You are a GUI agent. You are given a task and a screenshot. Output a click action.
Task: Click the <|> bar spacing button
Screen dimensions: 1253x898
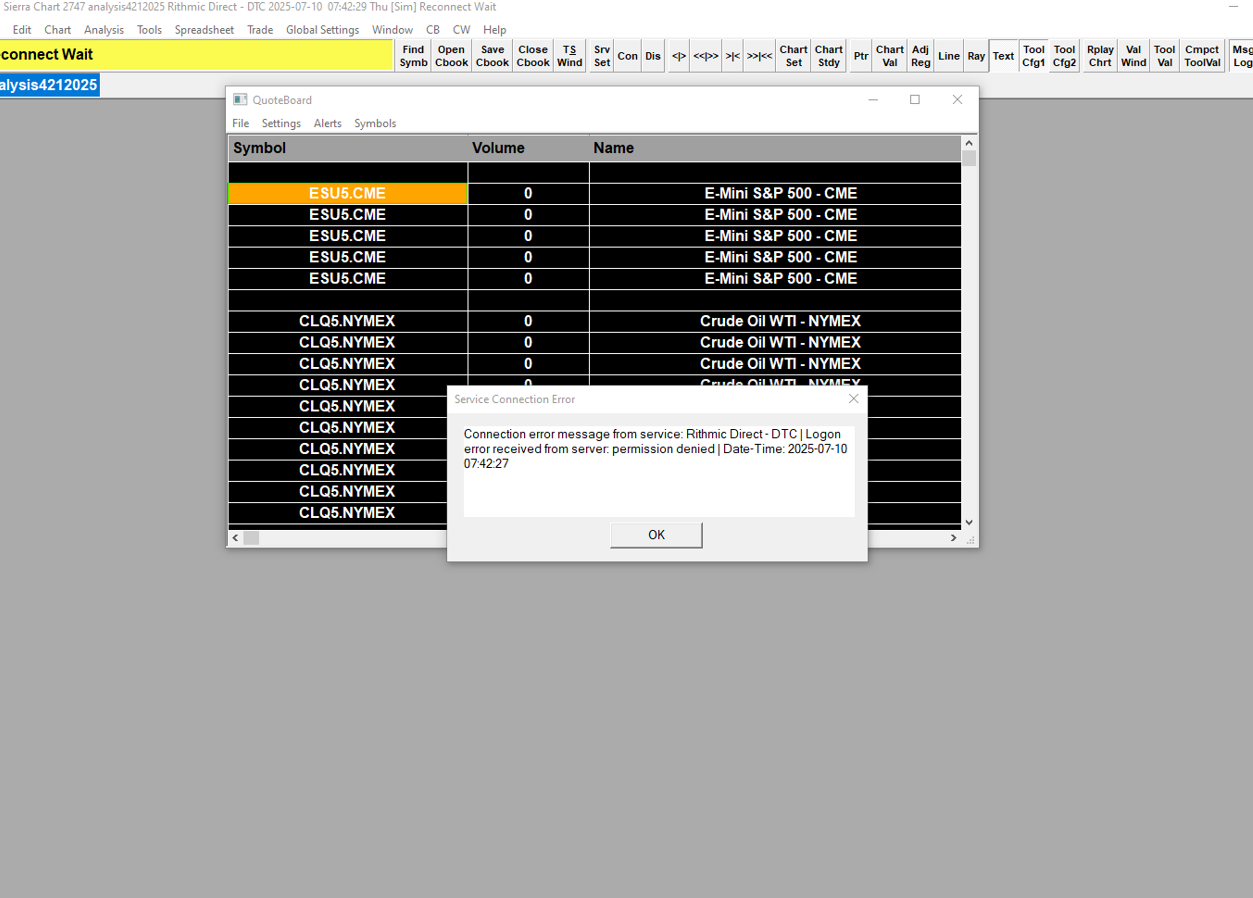coord(679,56)
